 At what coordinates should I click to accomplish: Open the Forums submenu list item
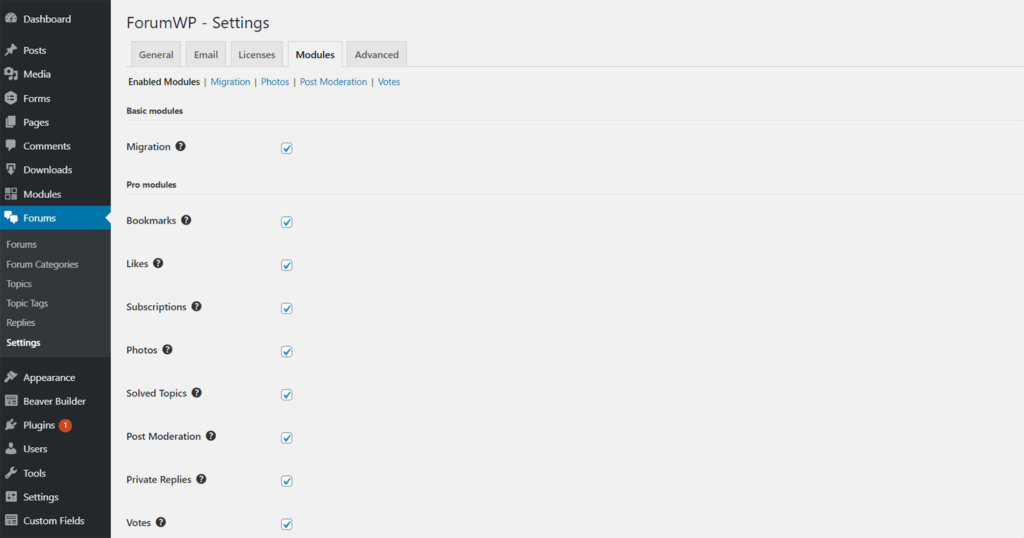(22, 244)
